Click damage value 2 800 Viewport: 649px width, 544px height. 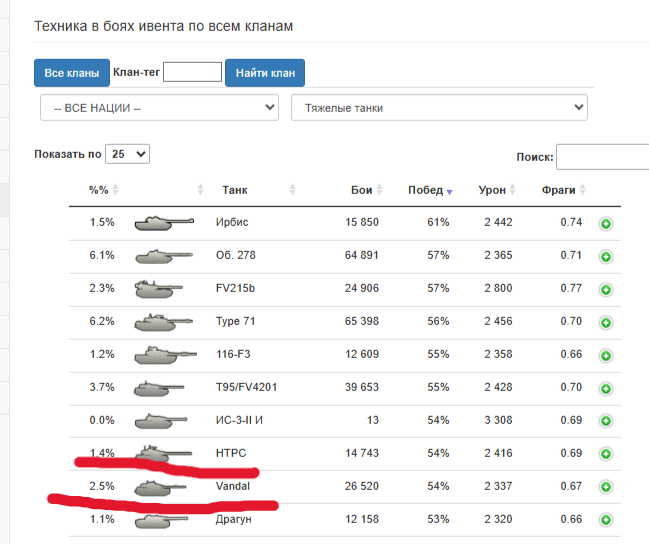pos(498,288)
